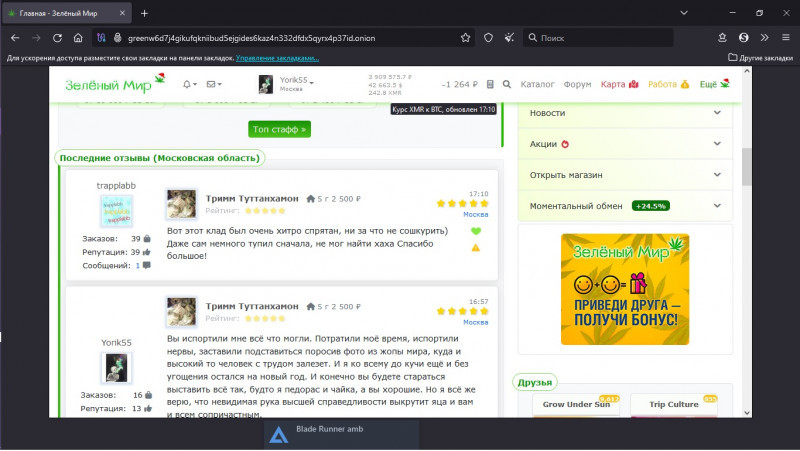
Task: Click the Москва link on the 17:10 review
Action: (475, 214)
